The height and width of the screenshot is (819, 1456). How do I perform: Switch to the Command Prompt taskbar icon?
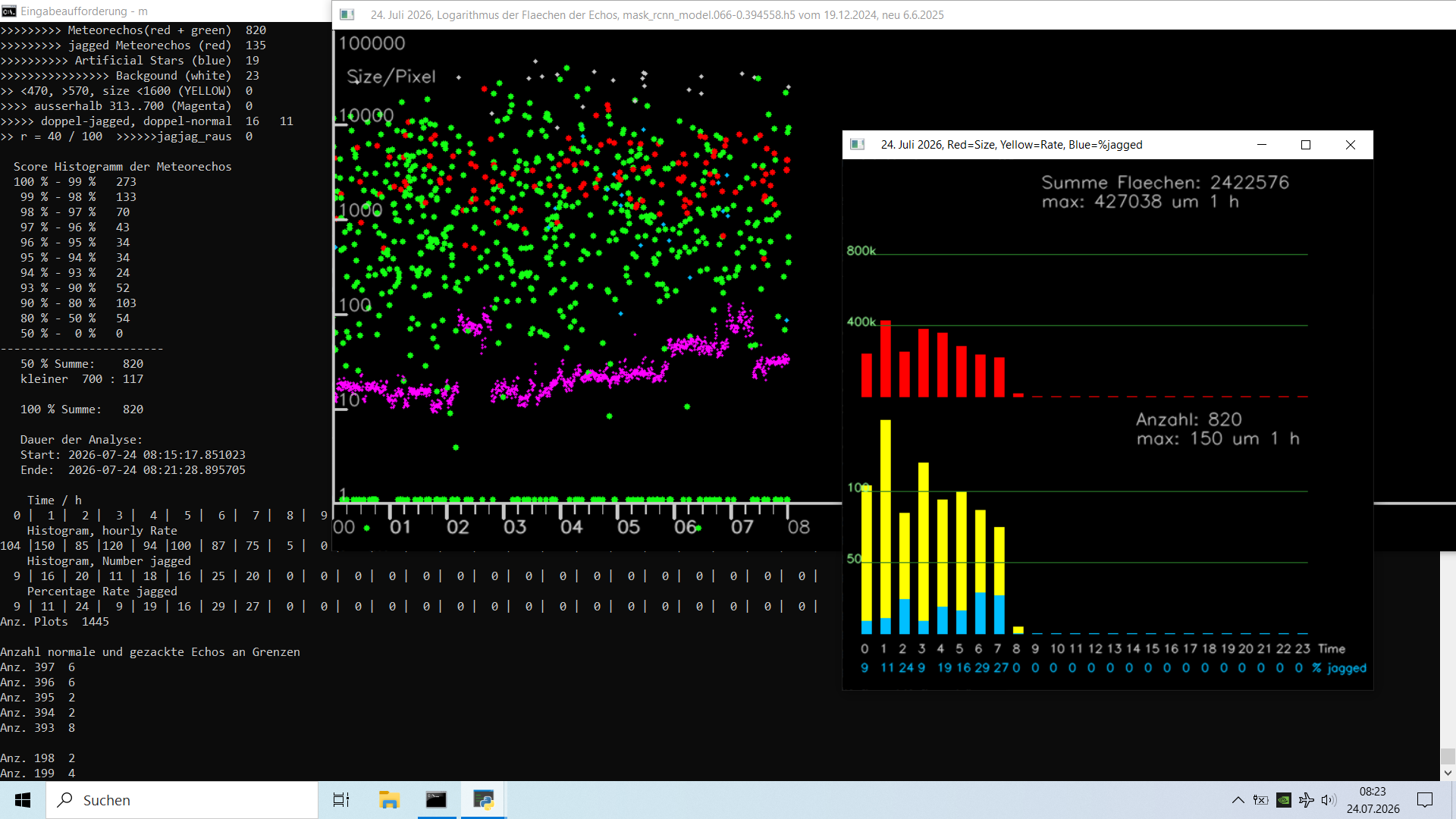tap(437, 800)
